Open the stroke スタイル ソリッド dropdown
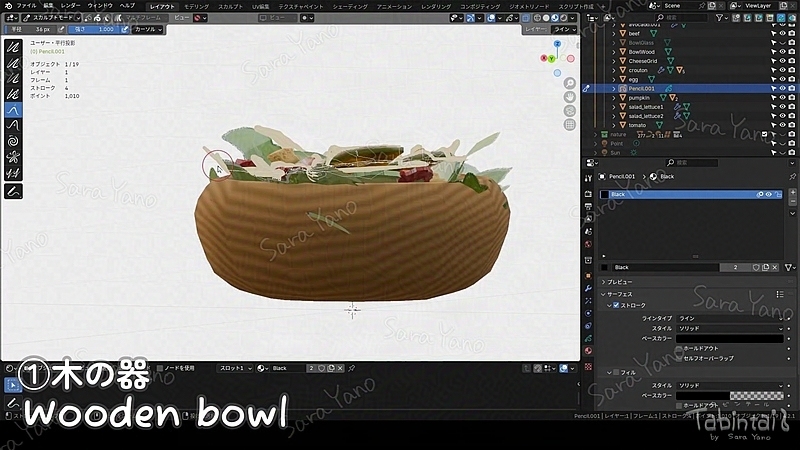Image resolution: width=800 pixels, height=450 pixels. (x=730, y=329)
